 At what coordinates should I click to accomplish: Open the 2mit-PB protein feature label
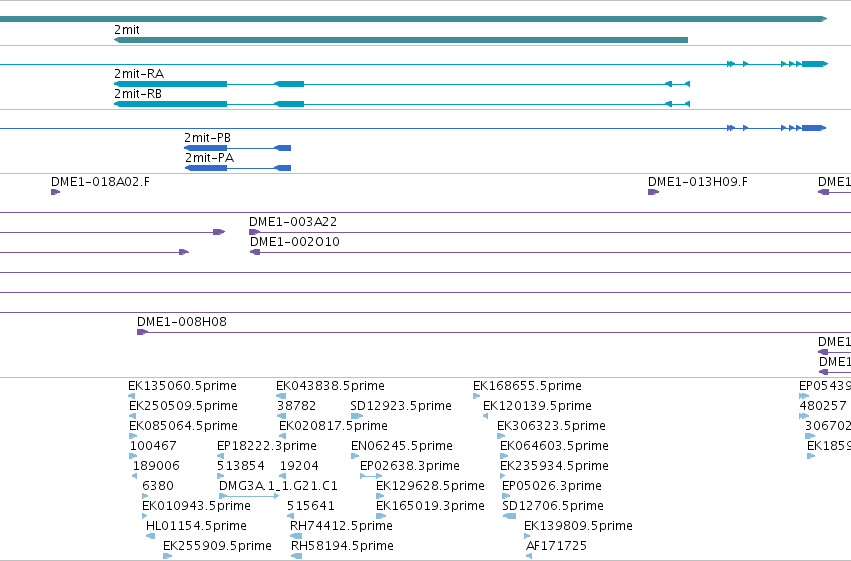(x=207, y=138)
